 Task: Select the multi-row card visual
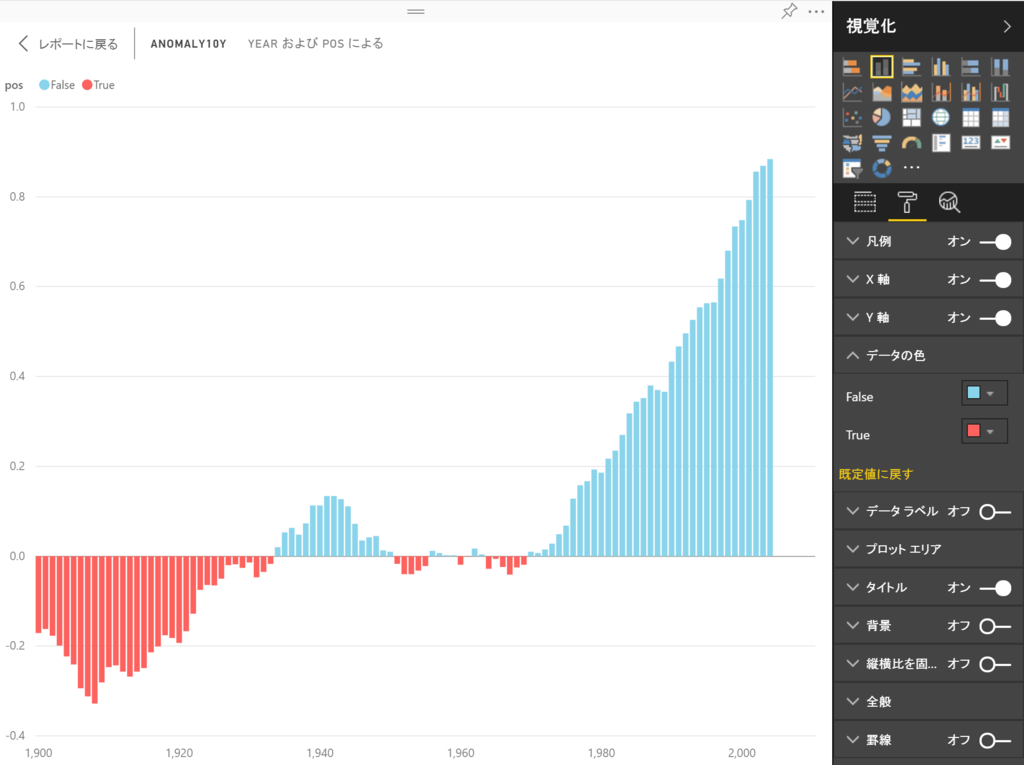pyautogui.click(x=941, y=143)
